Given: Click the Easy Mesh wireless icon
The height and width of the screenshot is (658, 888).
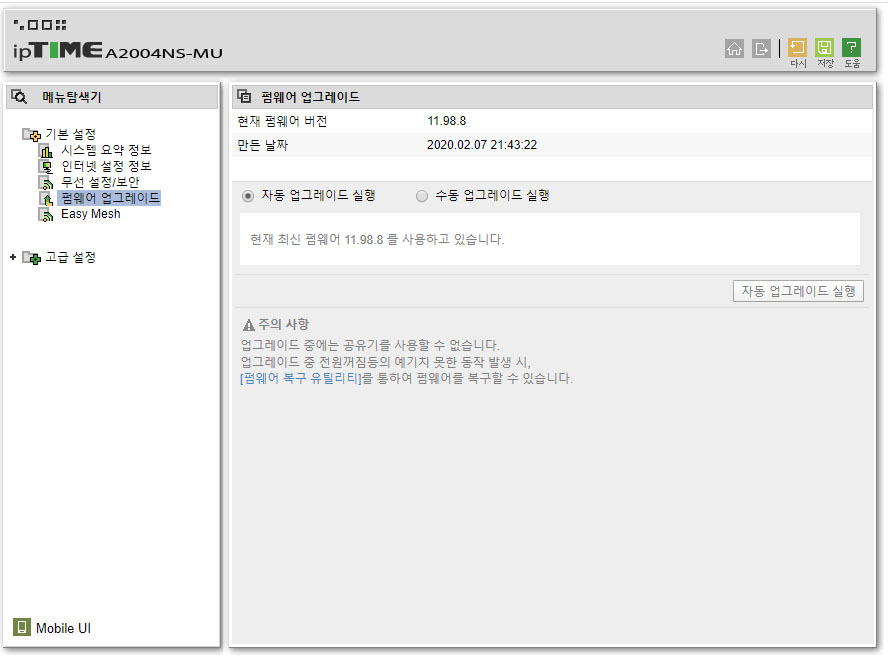Looking at the screenshot, I should tap(46, 215).
